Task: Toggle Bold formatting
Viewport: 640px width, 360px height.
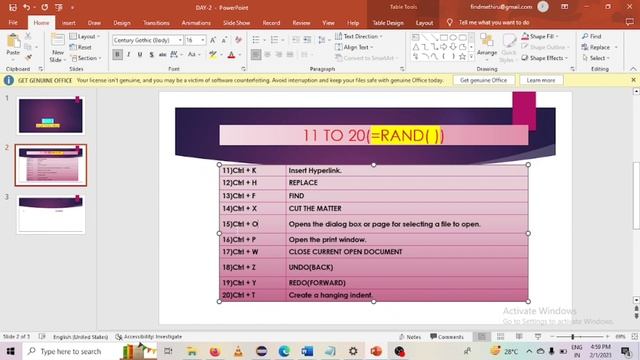Action: 118,54
